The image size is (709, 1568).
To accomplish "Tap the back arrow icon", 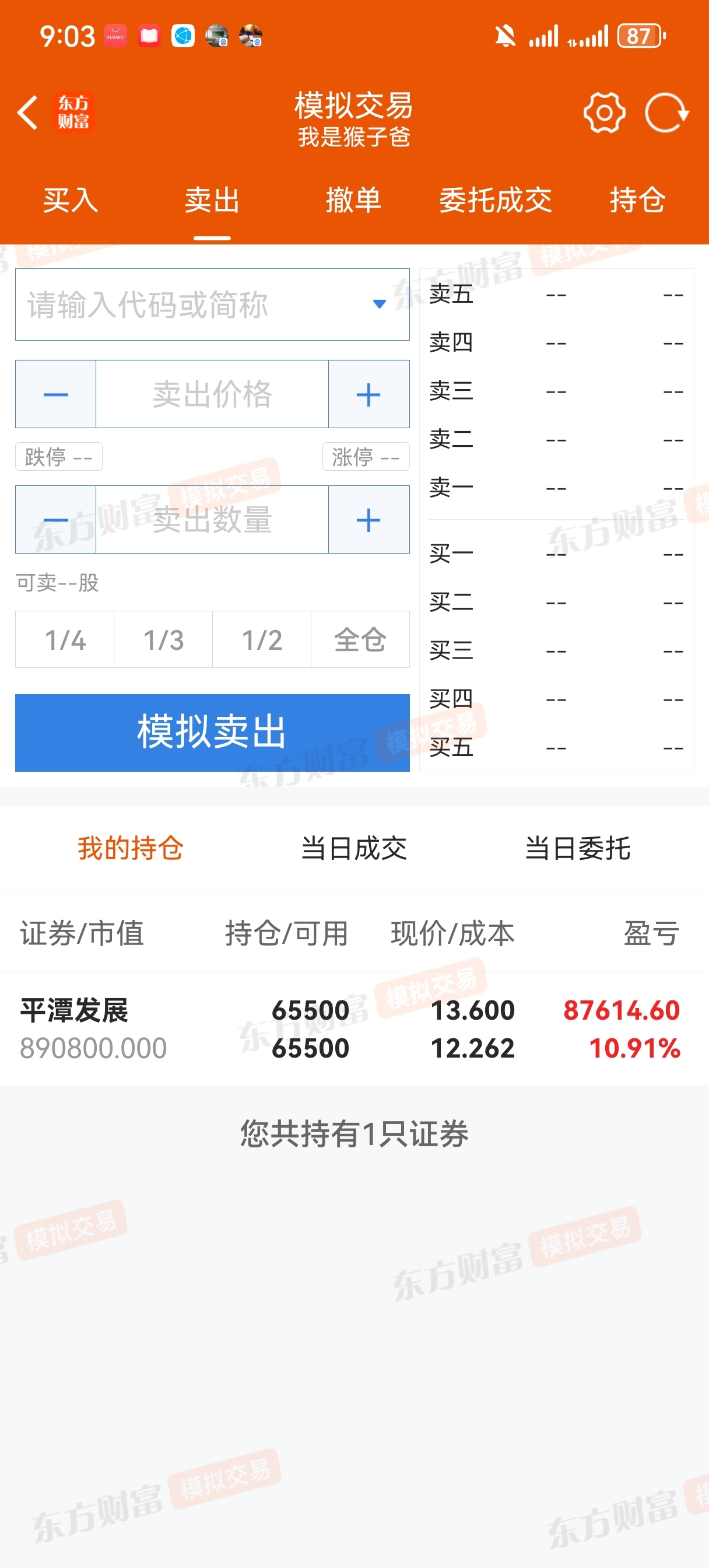I will tap(27, 113).
